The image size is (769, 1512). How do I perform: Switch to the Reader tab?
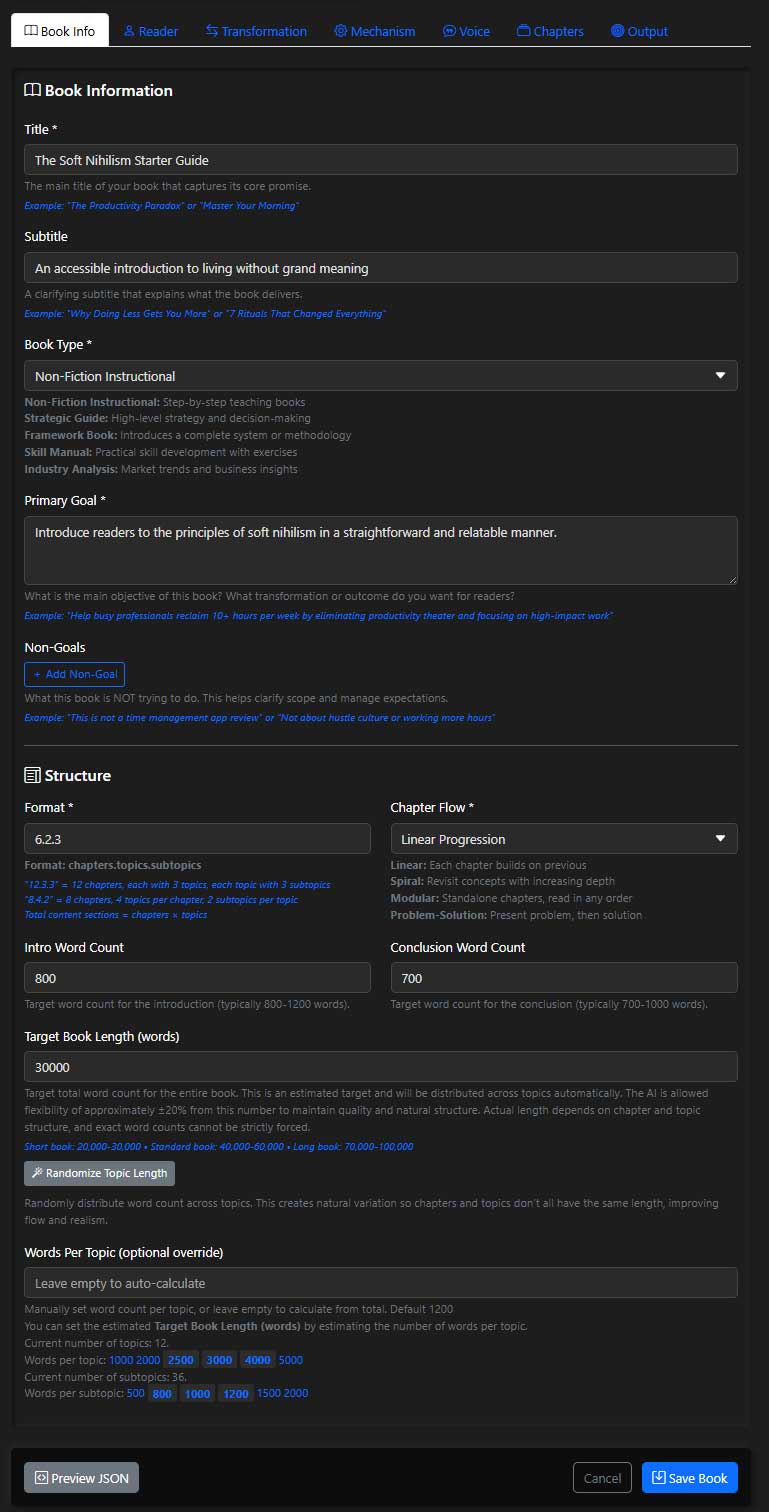coord(151,31)
